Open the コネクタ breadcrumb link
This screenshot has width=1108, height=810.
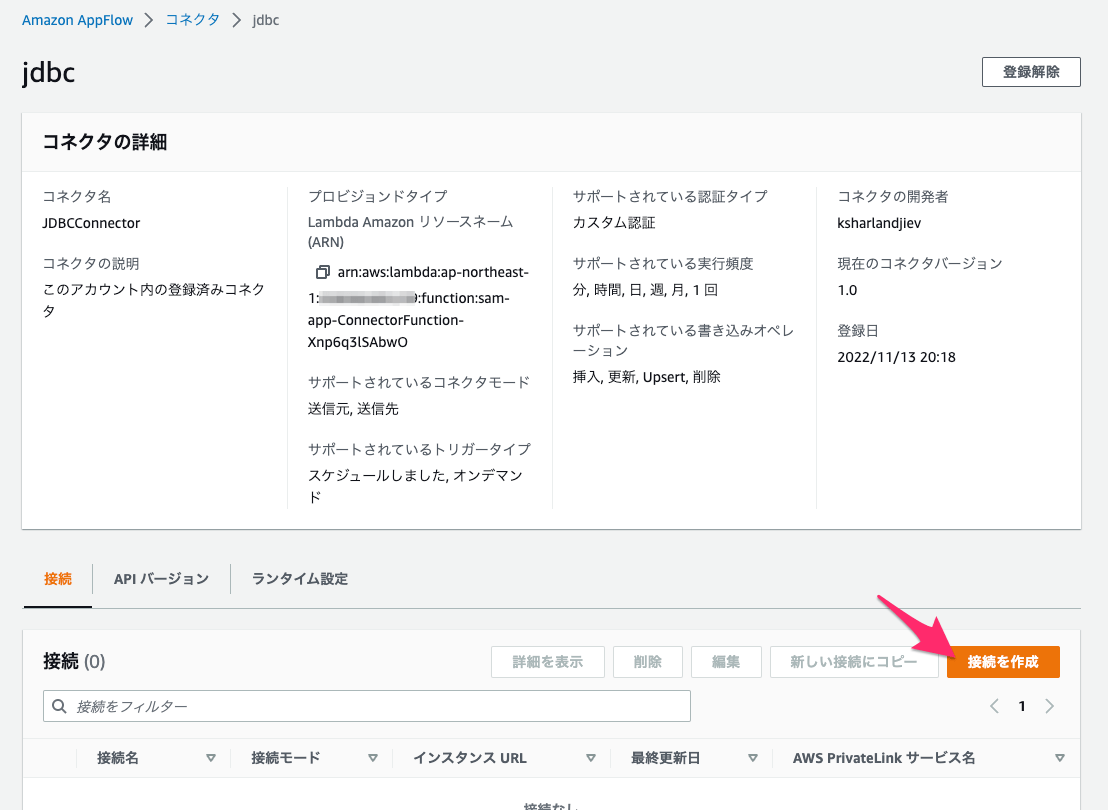pos(192,19)
